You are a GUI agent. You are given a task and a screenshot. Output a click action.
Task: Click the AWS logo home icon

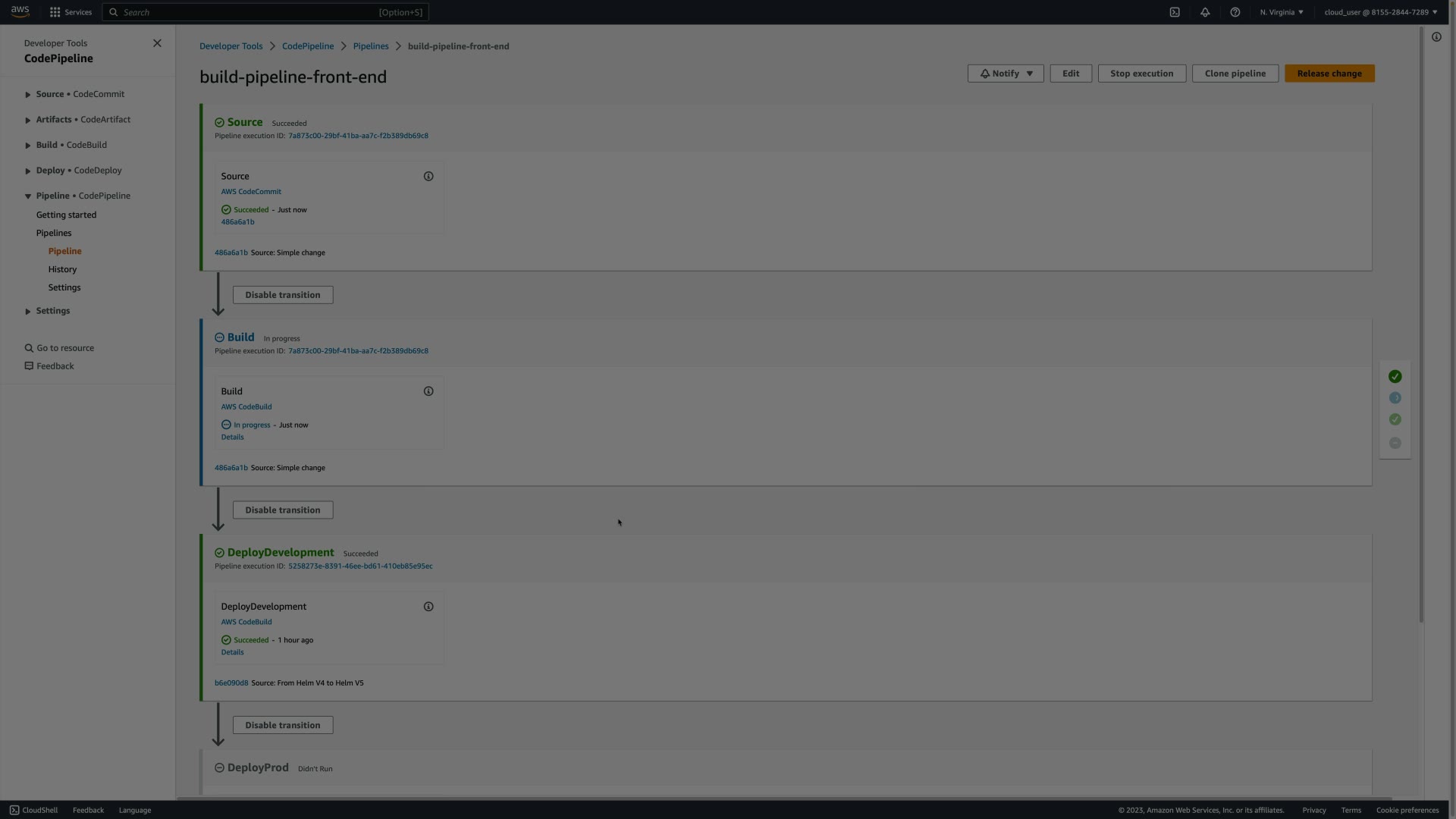pyautogui.click(x=20, y=11)
